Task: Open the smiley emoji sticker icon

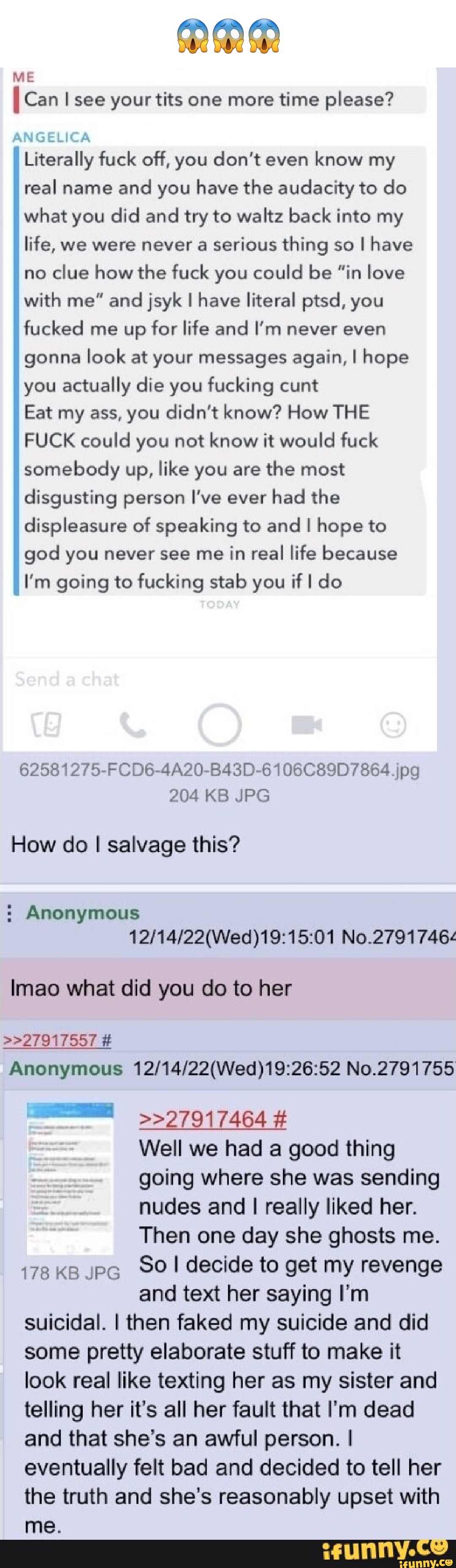Action: pyautogui.click(x=393, y=724)
